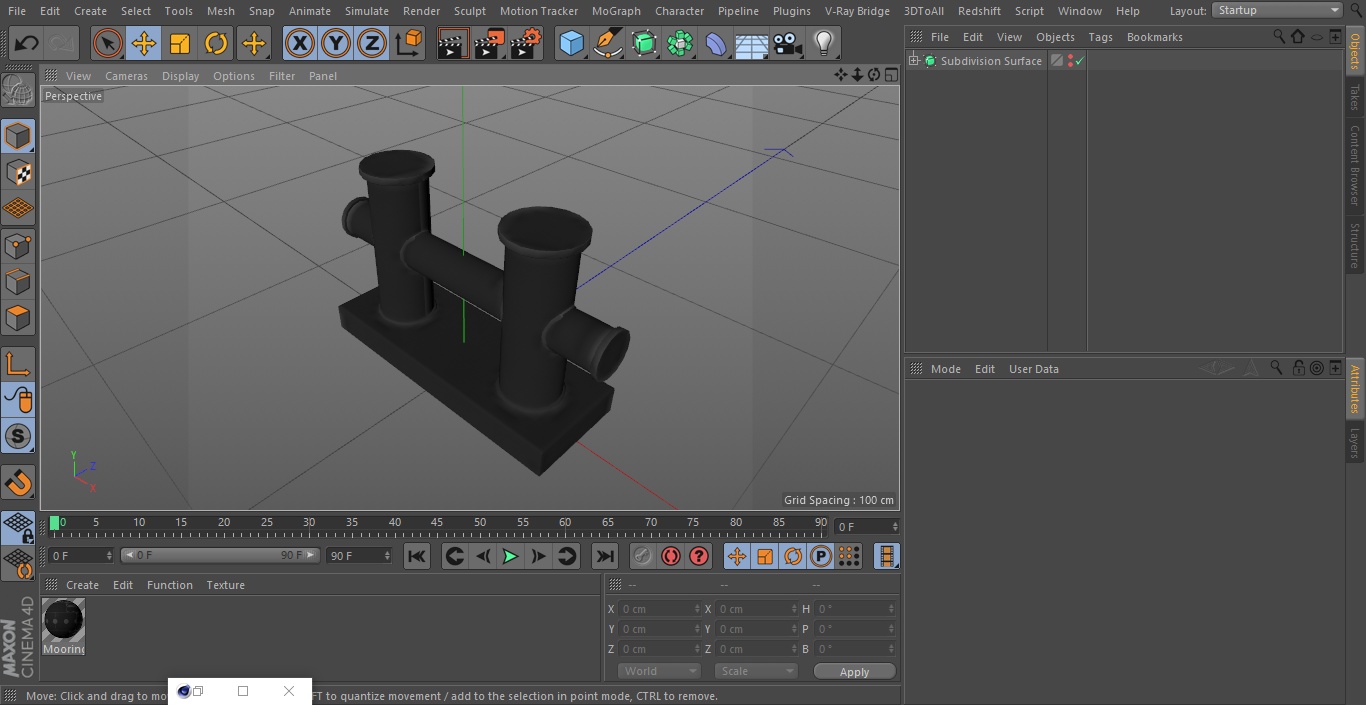Add a Light object
The height and width of the screenshot is (705, 1366).
click(x=824, y=44)
